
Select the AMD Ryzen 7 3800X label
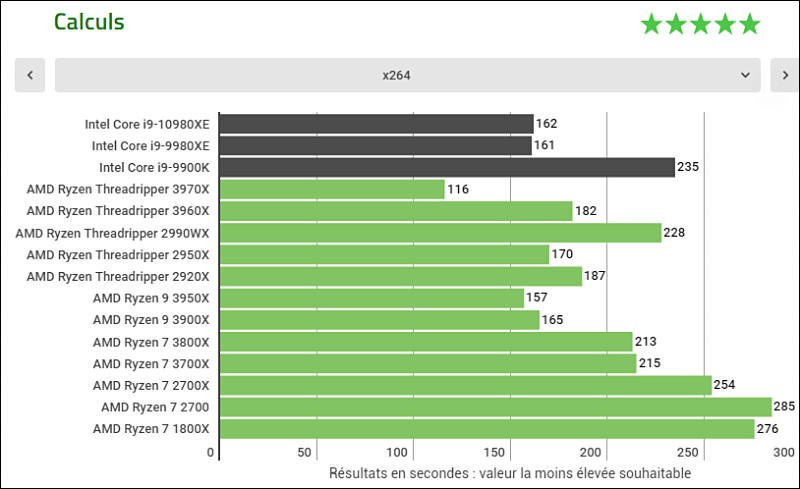[x=151, y=343]
